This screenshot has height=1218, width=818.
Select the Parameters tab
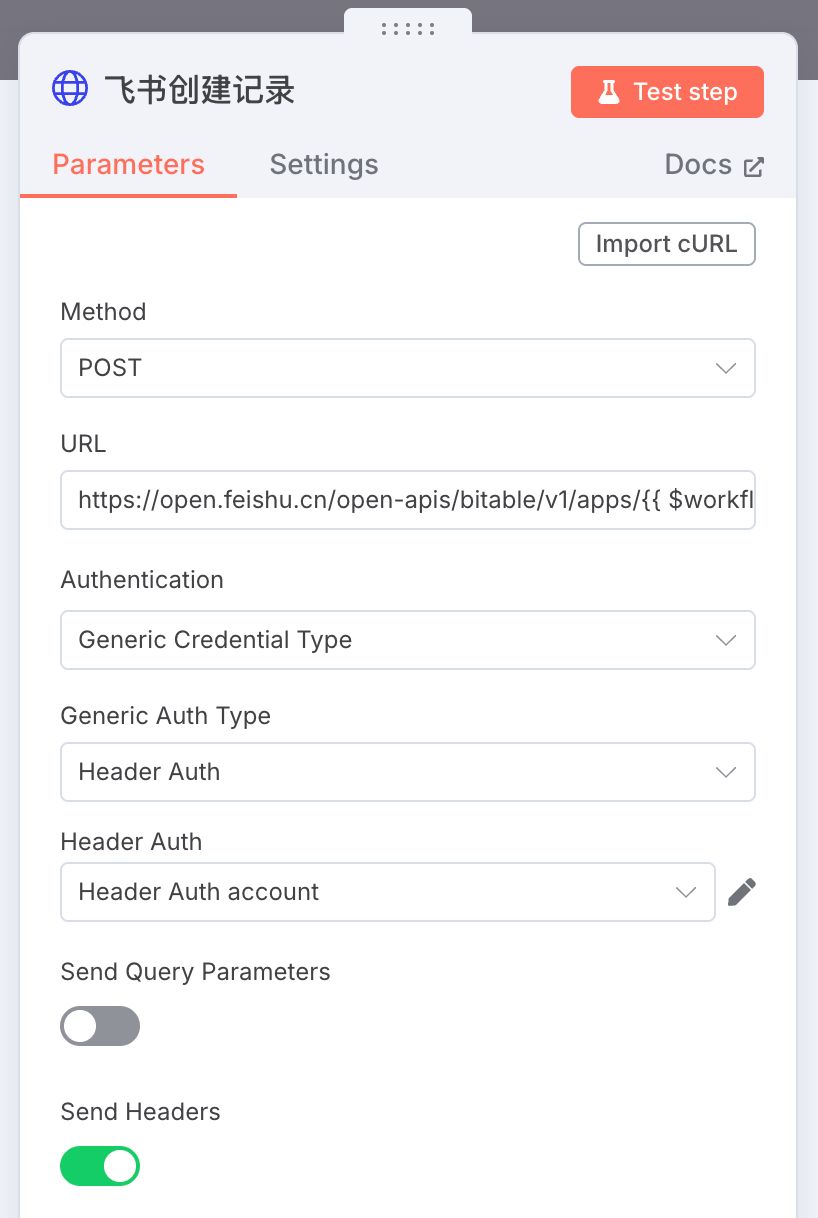(128, 164)
